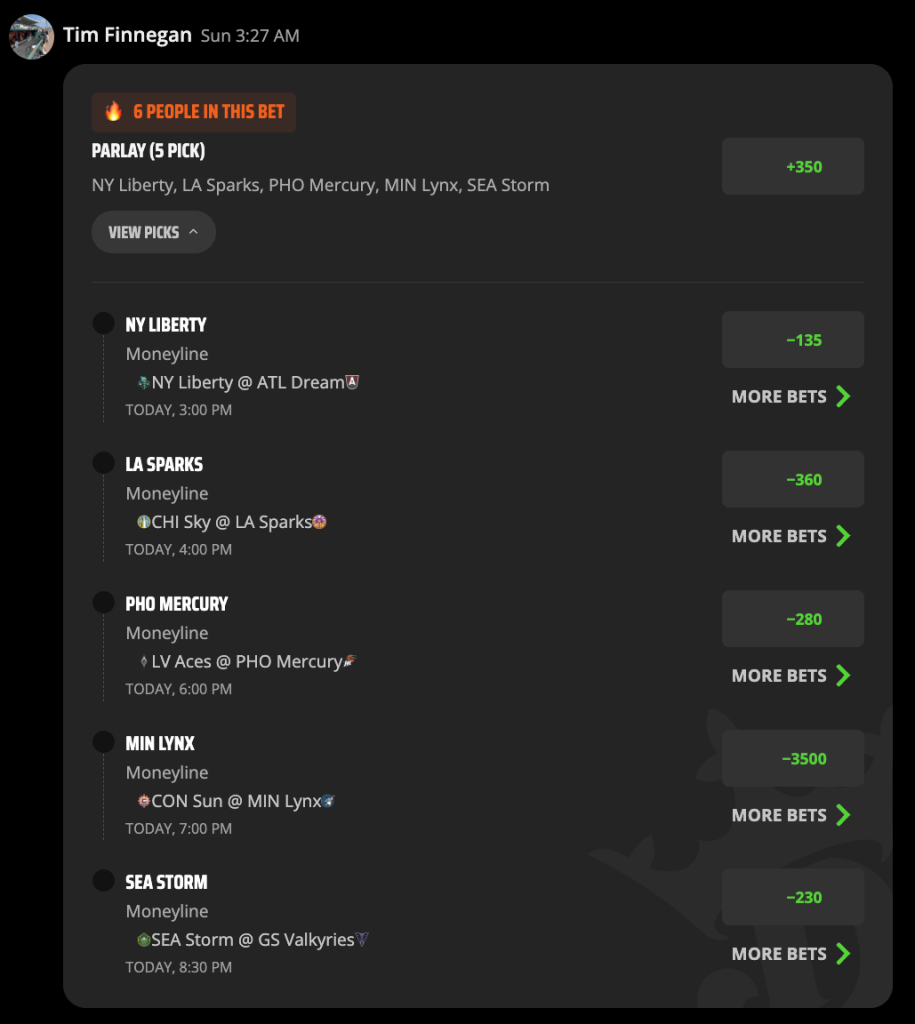
Task: Select the -280 PHO Mercury odds
Action: [x=793, y=619]
